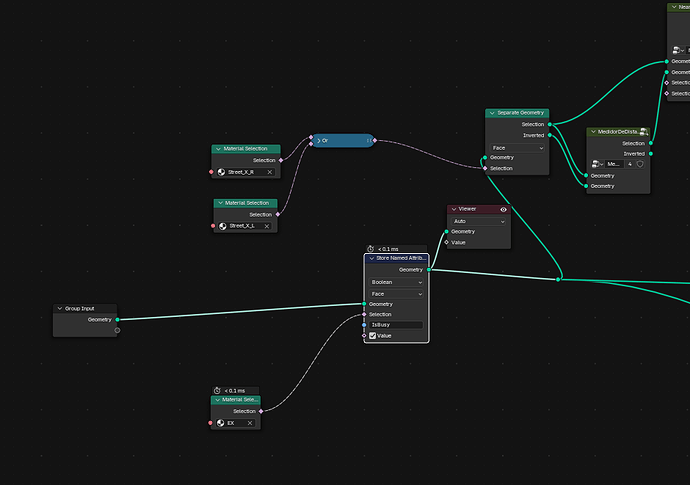Click the MedidorDeDista Selection output socket
Viewport: 690px width, 485px height.
tap(651, 143)
